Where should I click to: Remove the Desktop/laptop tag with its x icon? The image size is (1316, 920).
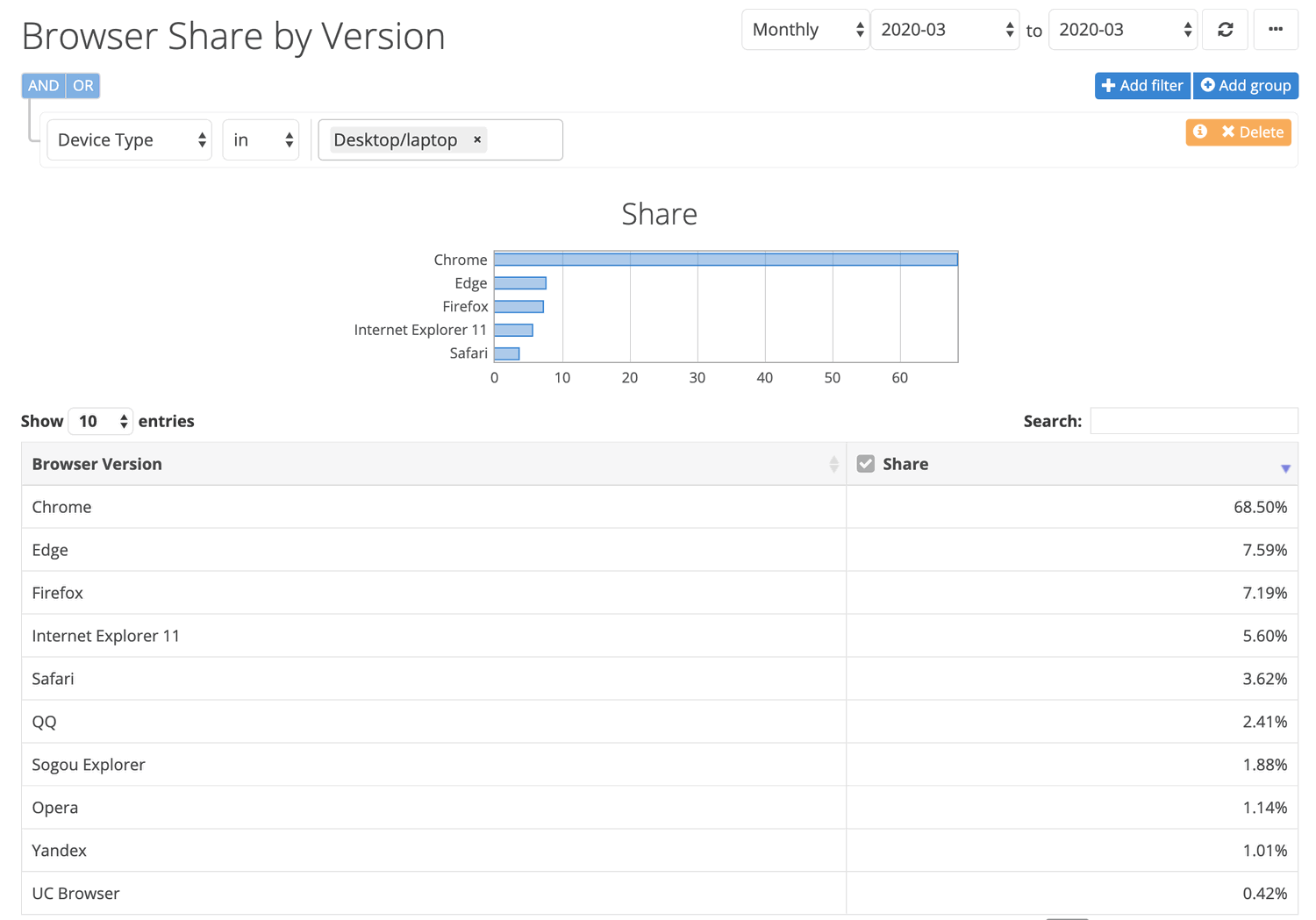click(477, 139)
